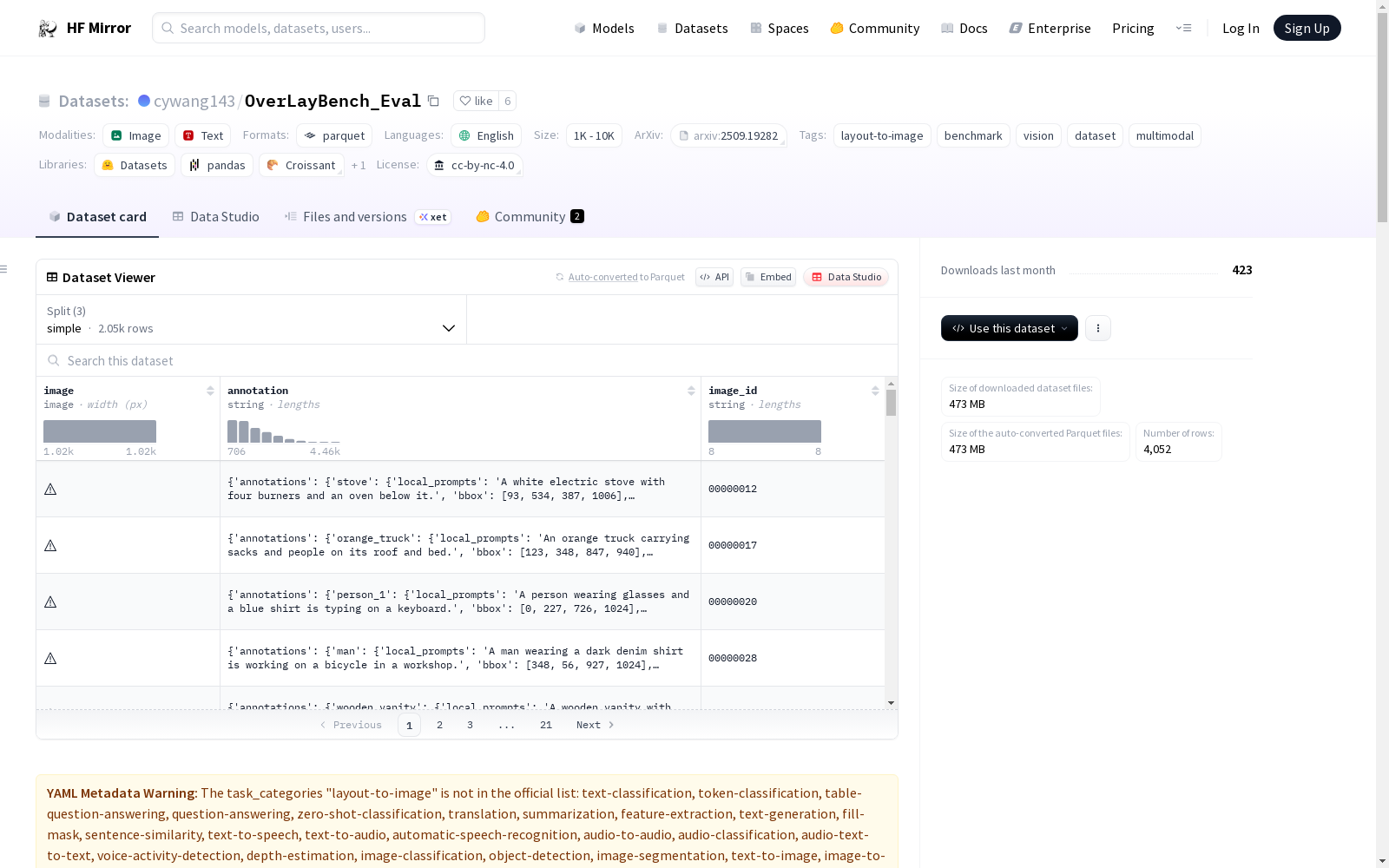Click the warning icon in row 00000012
1389x868 pixels.
coord(50,490)
